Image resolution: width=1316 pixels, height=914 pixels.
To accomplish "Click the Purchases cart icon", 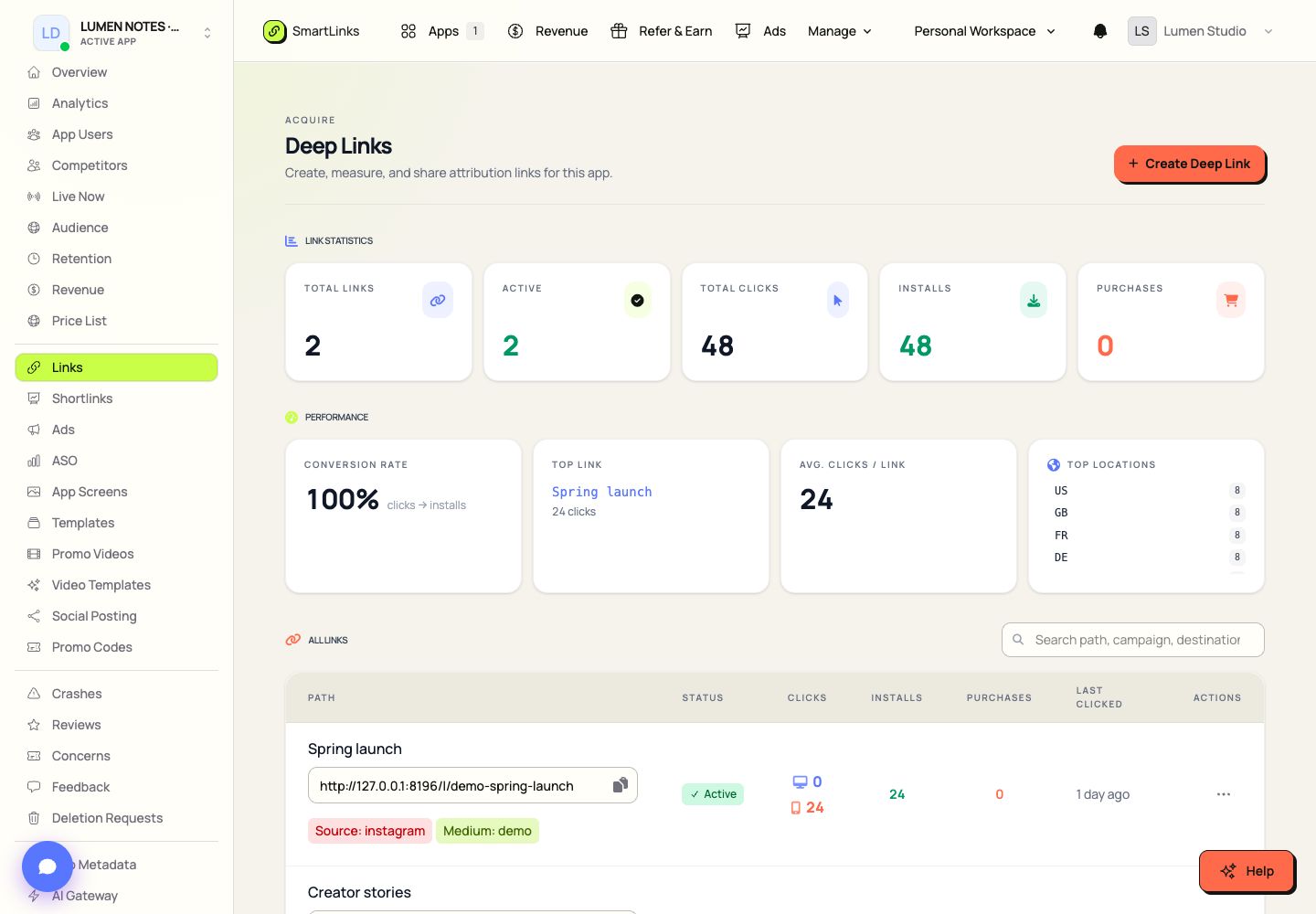I will coord(1231,300).
